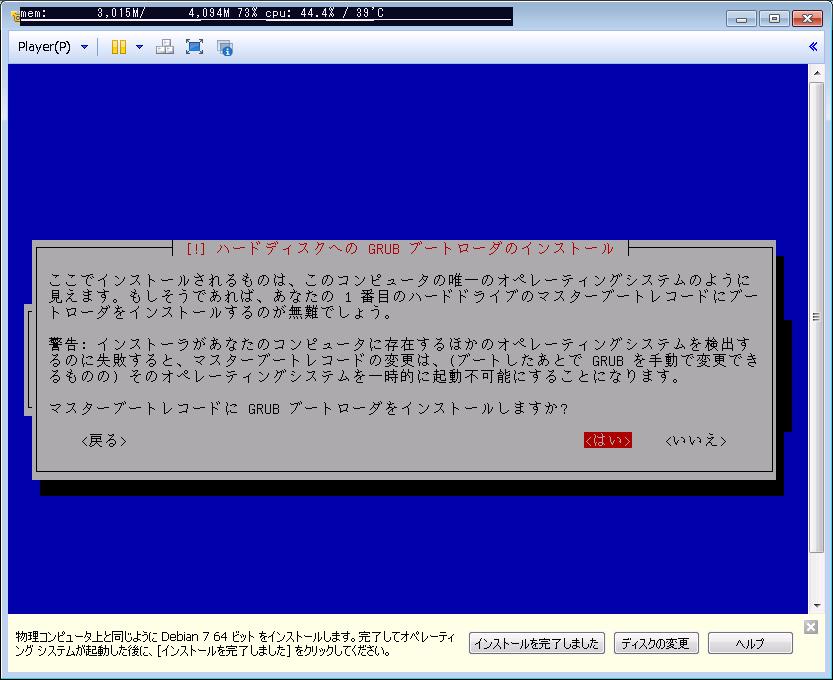Minimize the VMware Player window

(742, 19)
